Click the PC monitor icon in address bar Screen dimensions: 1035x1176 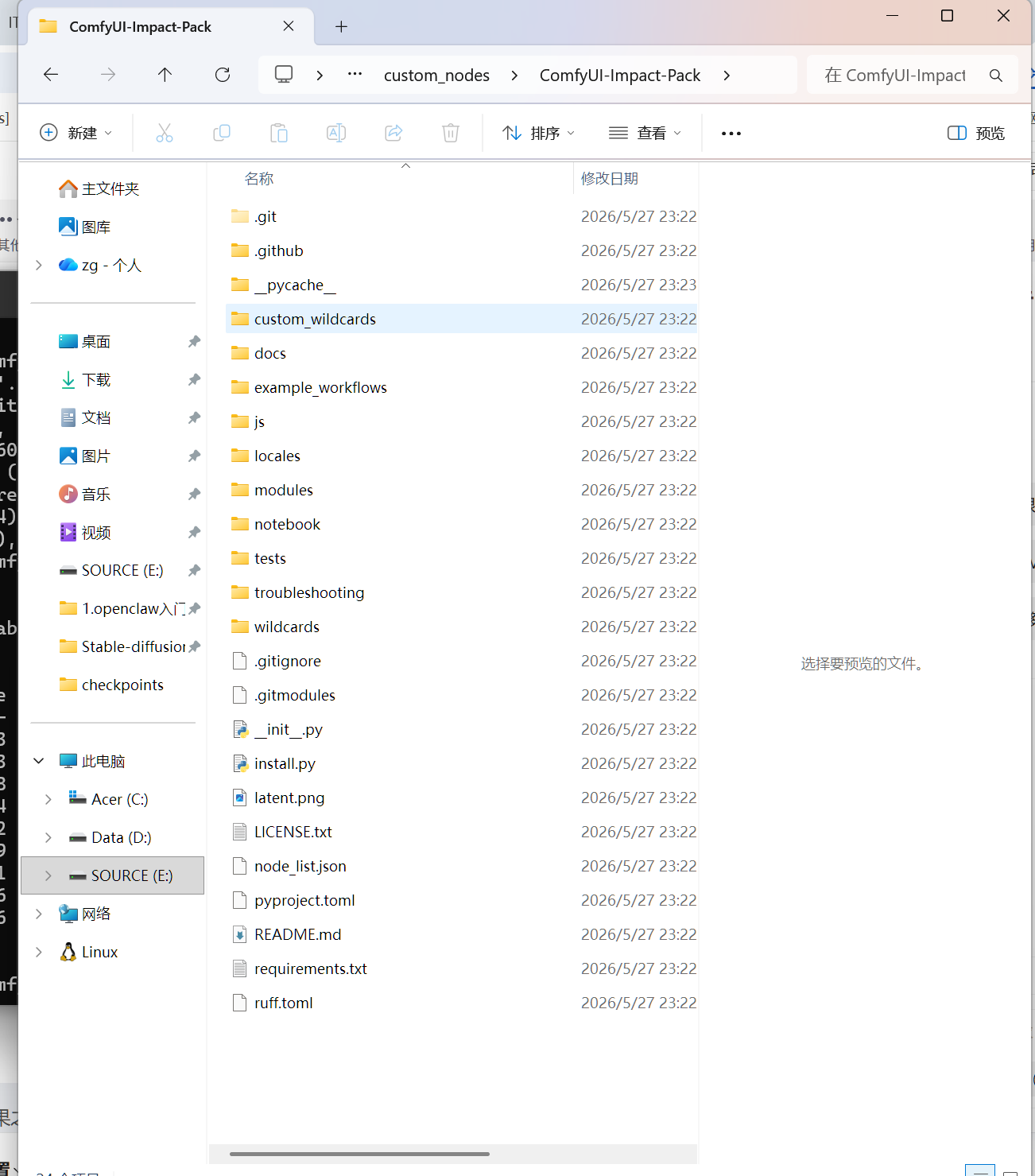click(284, 75)
